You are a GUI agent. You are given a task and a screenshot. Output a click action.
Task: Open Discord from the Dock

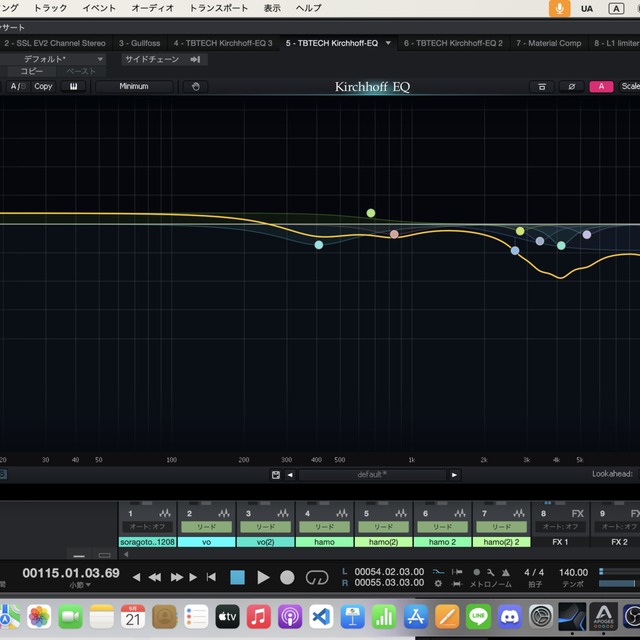[511, 616]
